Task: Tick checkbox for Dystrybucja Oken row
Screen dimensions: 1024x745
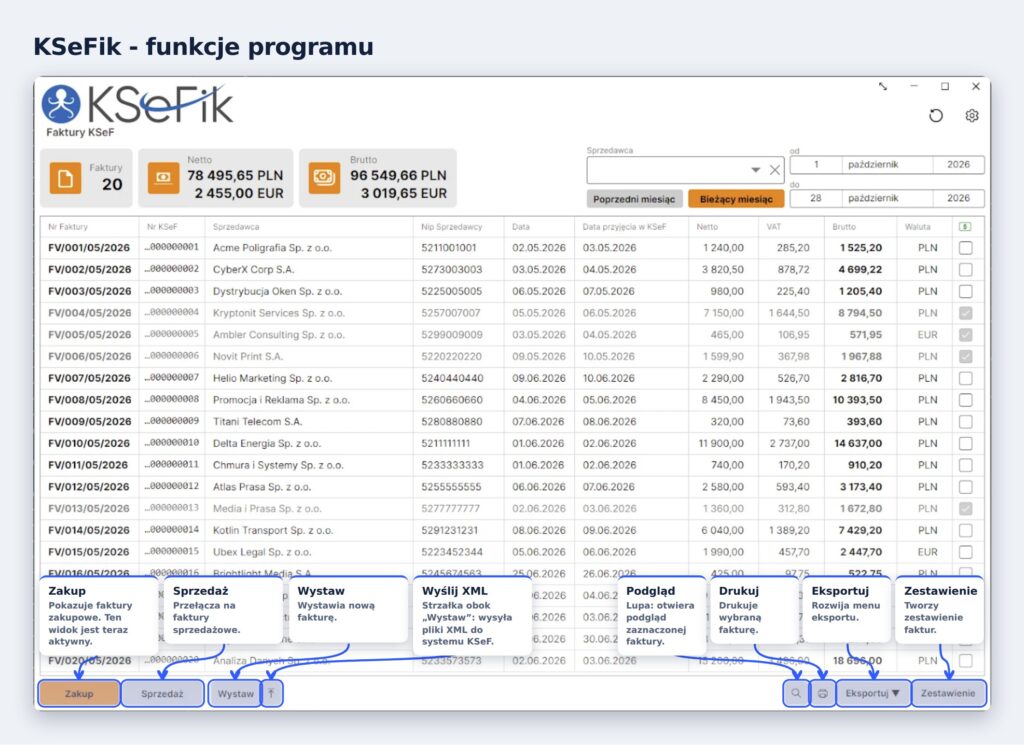Action: click(x=965, y=291)
